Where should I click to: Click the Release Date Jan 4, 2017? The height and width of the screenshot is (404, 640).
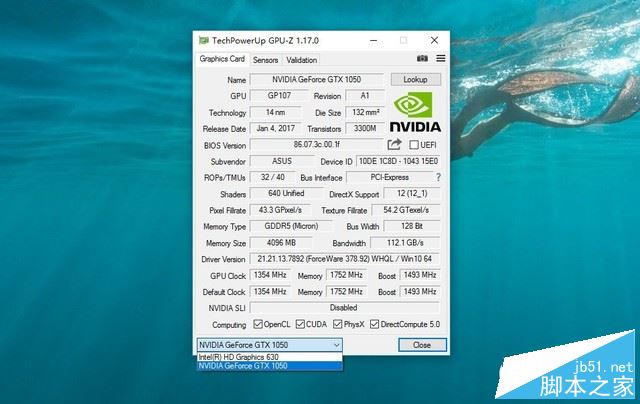(x=276, y=128)
